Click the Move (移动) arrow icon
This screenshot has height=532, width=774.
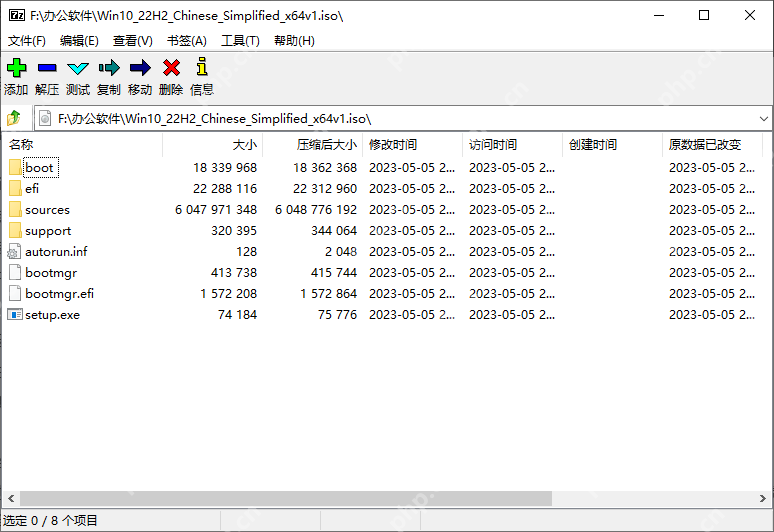[140, 68]
